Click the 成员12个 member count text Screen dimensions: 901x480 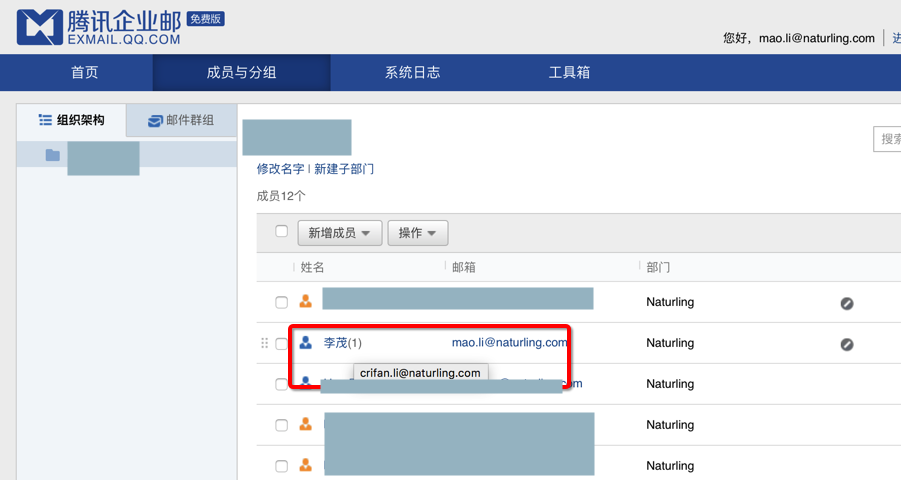[281, 196]
